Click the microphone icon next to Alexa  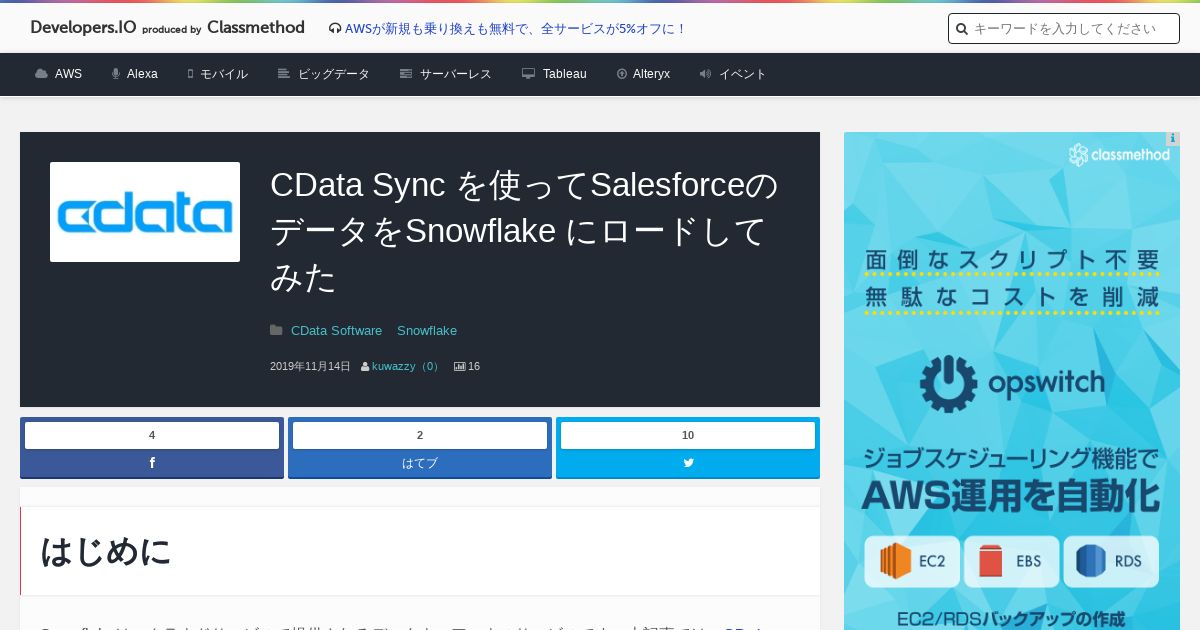coord(116,74)
